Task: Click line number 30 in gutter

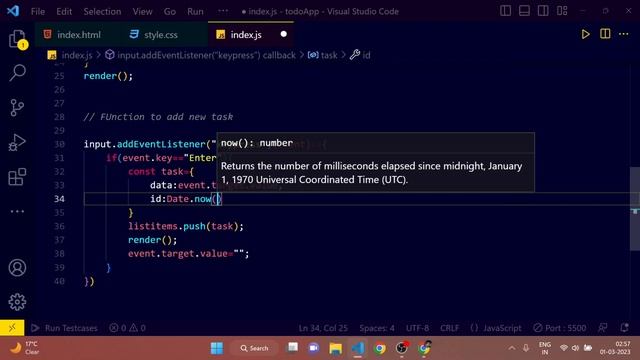Action: pos(59,144)
